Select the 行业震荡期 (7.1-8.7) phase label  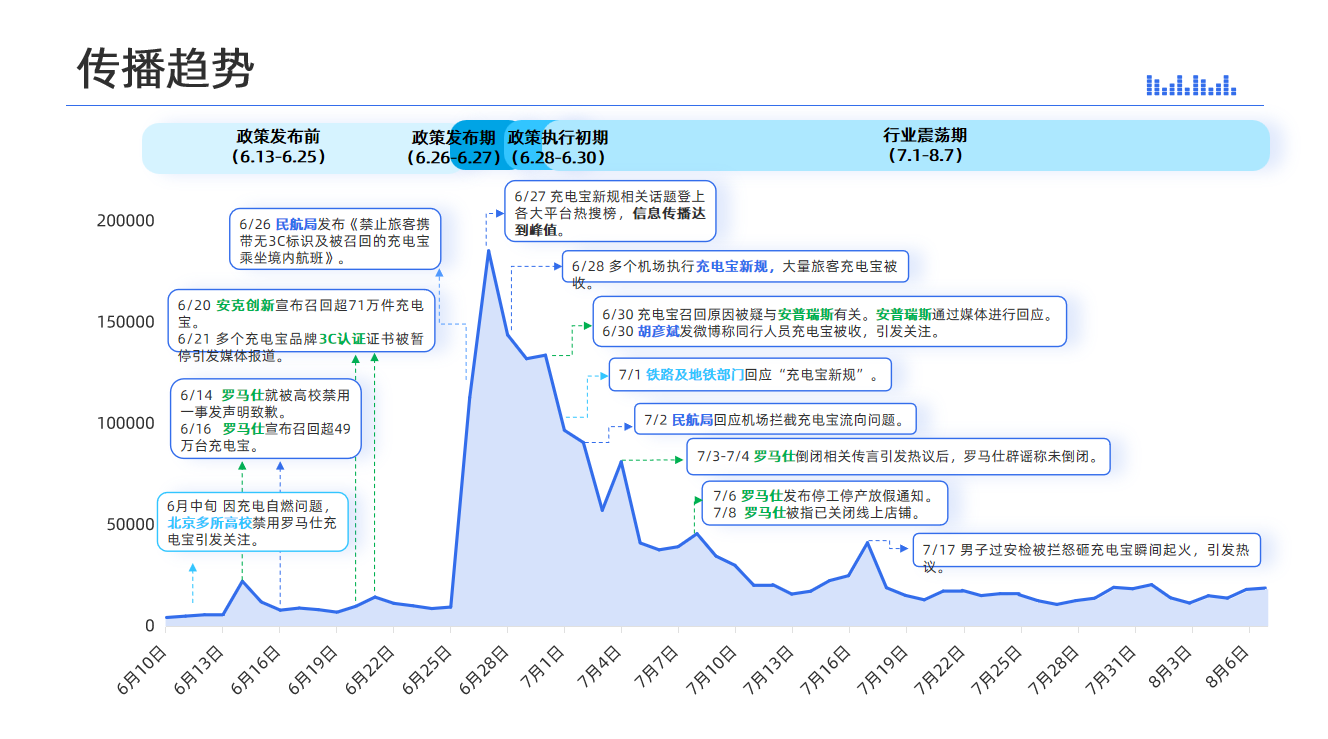pyautogui.click(x=924, y=145)
